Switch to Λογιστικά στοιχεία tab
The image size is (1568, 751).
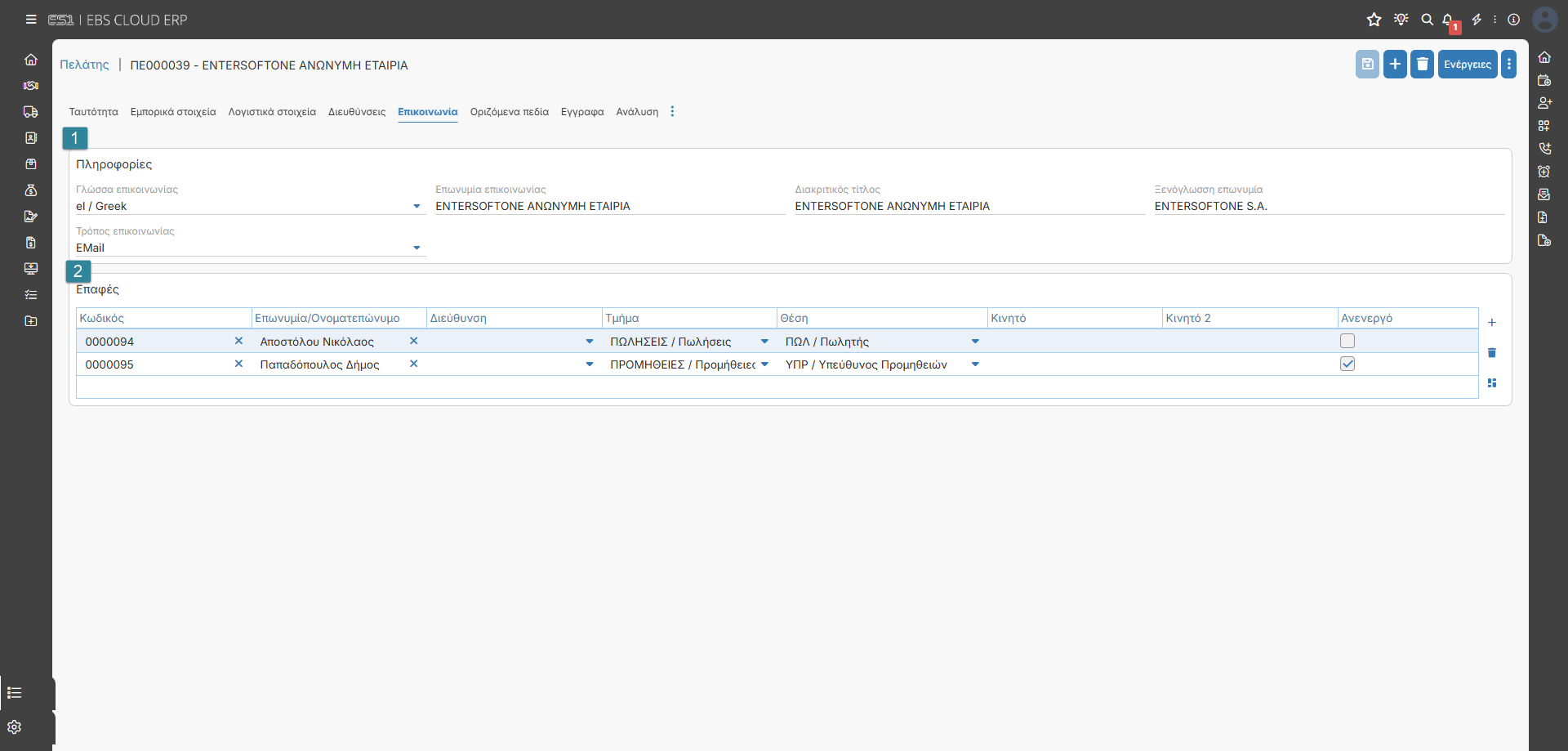(272, 112)
